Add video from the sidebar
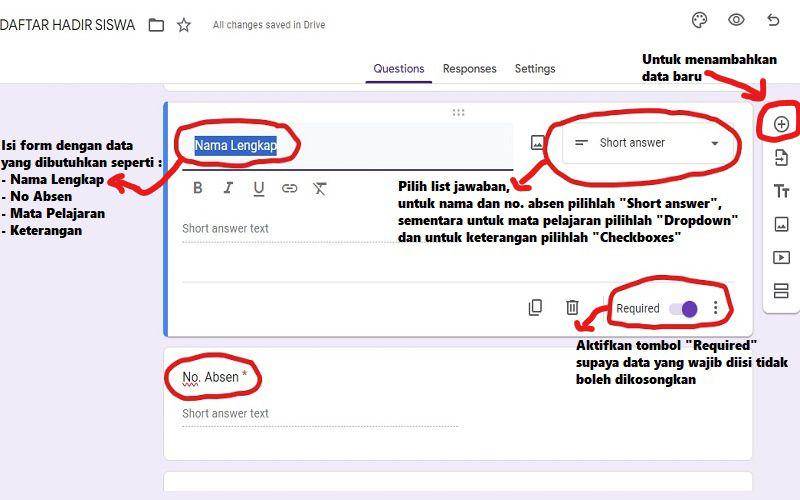The height and width of the screenshot is (500, 800). (x=781, y=257)
